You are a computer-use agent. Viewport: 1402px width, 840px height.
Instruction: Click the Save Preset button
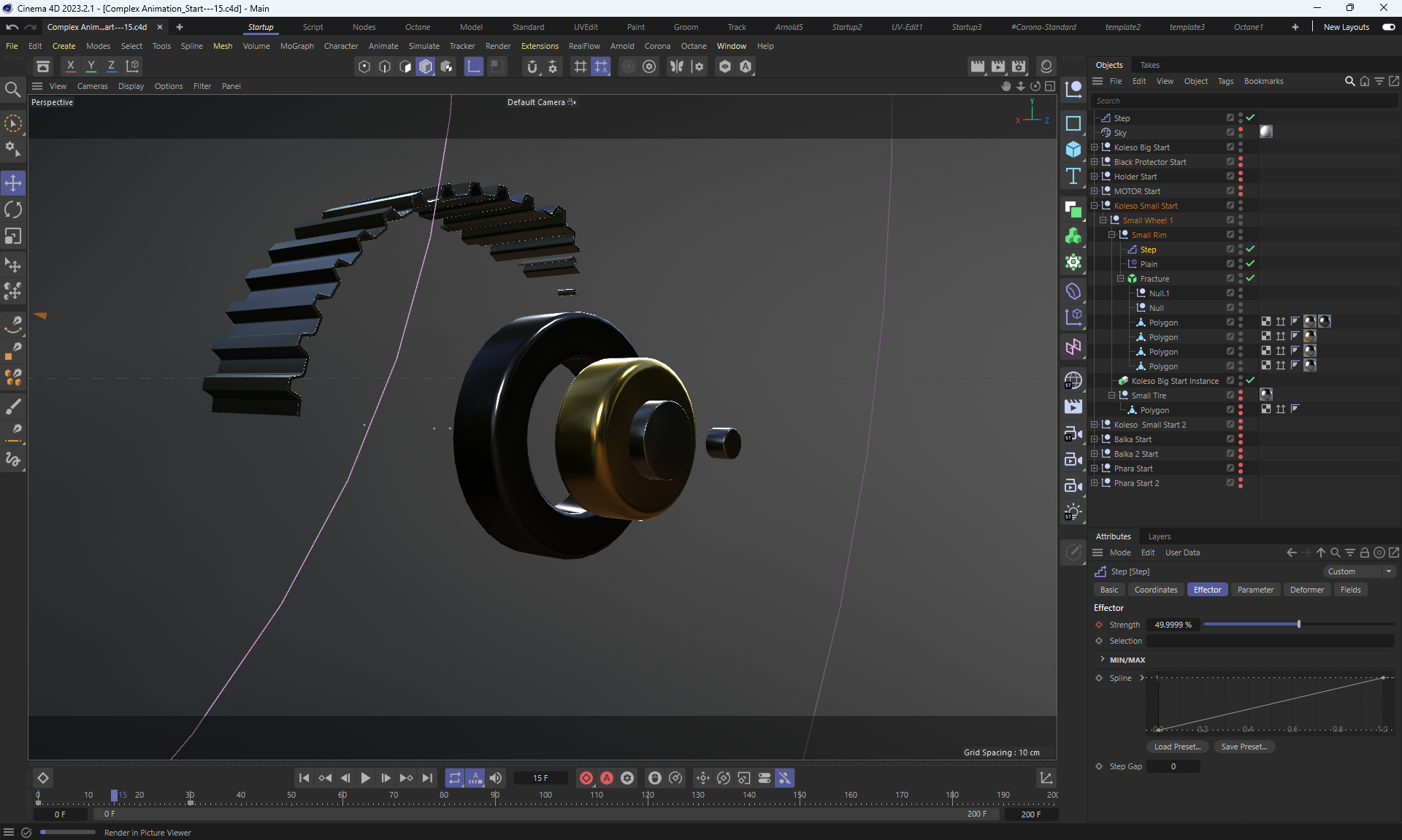point(1244,747)
